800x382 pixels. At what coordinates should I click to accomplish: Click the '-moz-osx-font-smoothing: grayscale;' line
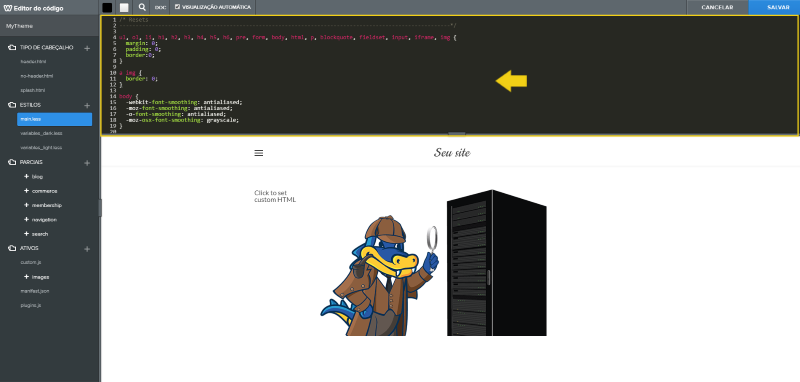(182, 120)
